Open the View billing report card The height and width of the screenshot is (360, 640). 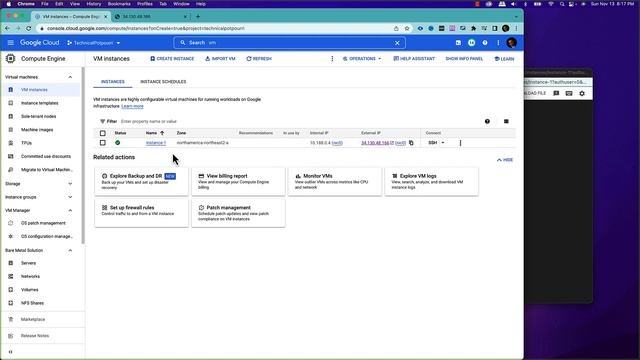point(238,182)
